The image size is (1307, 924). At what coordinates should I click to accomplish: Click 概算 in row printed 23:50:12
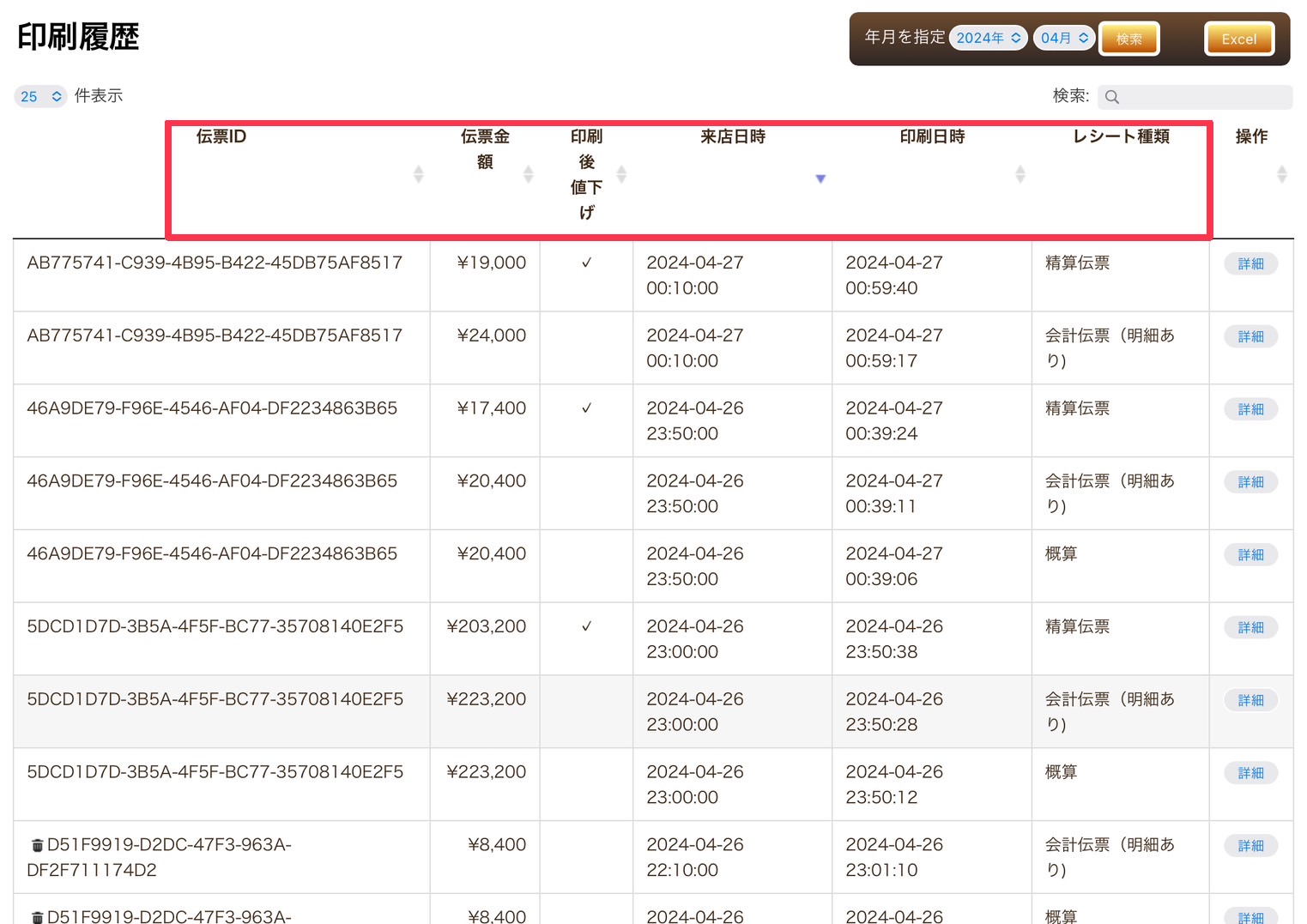[1061, 772]
